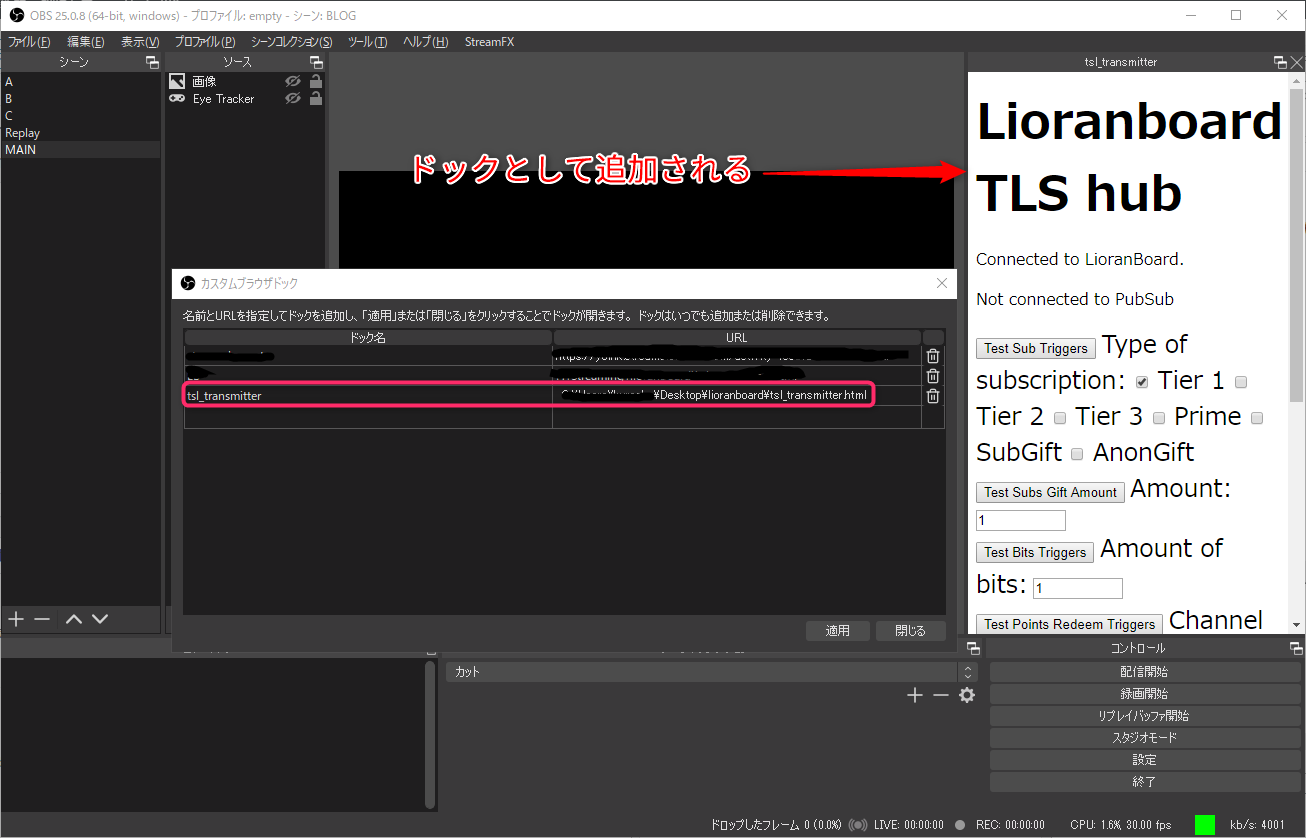Click the OBS logo in title bar
This screenshot has width=1306, height=838.
16,15
